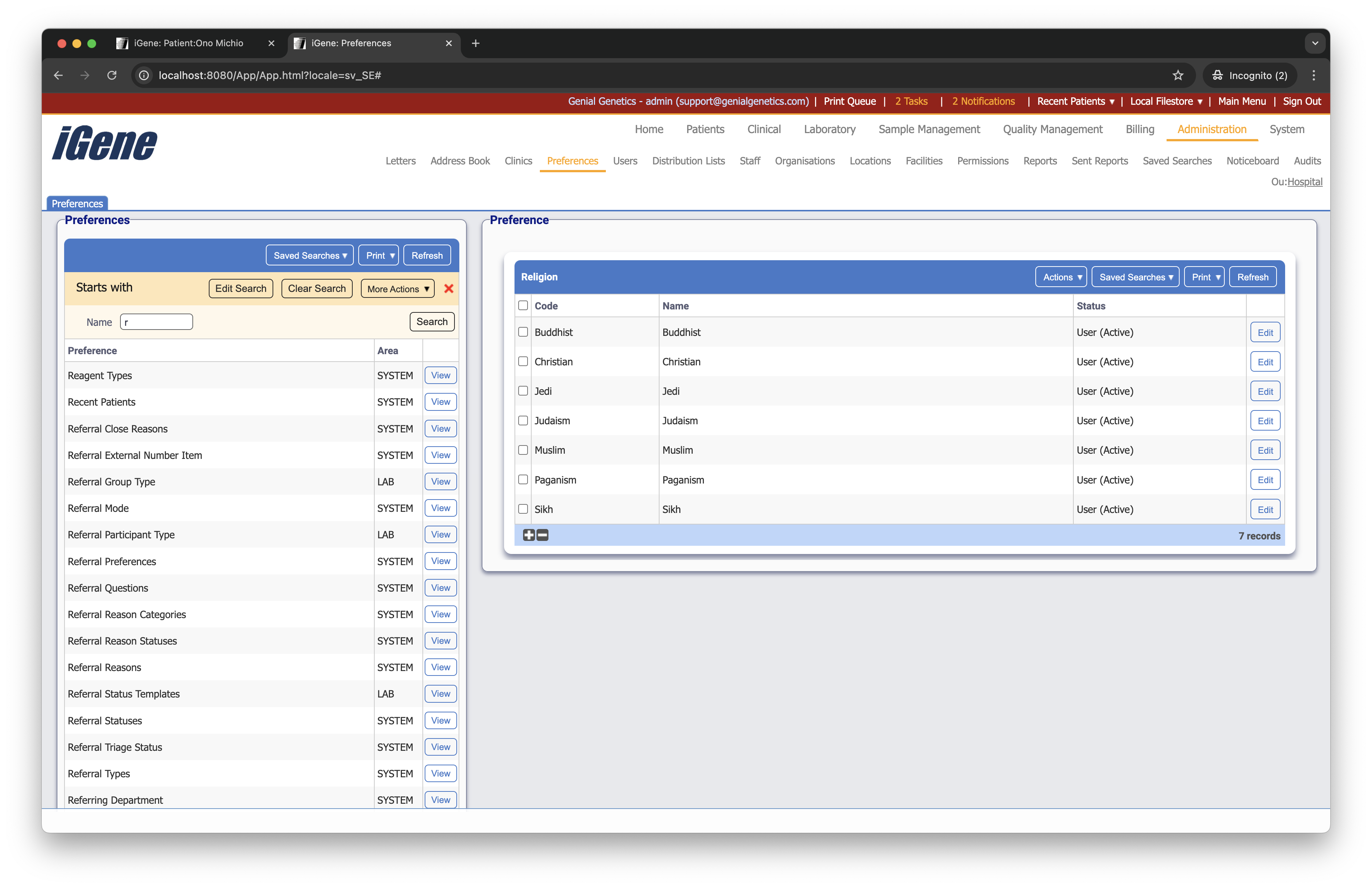Expand the More Actions dropdown
Image resolution: width=1372 pixels, height=888 pixels.
398,289
